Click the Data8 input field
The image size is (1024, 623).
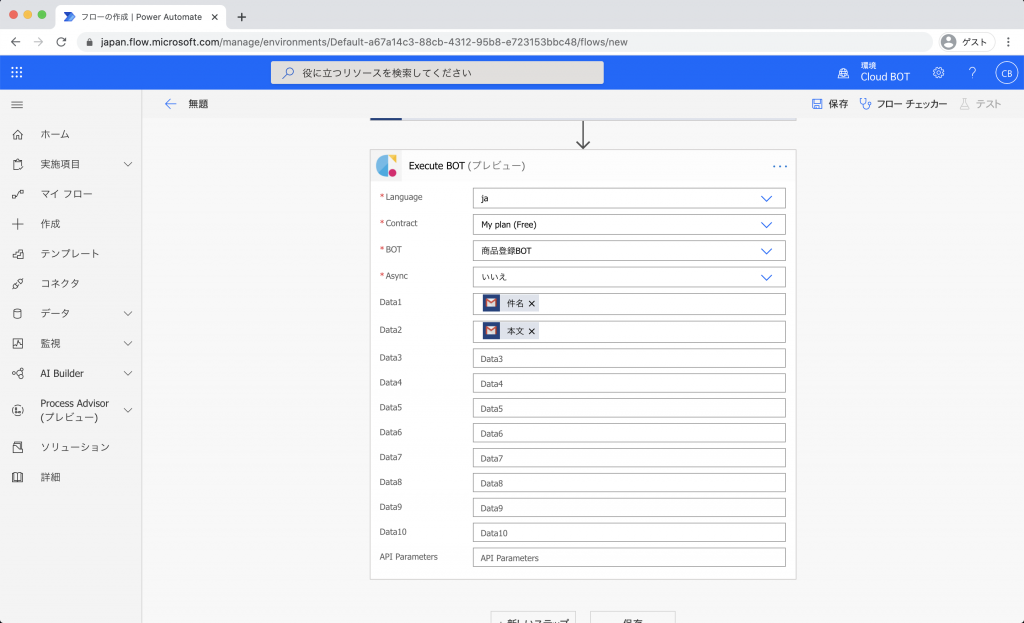pos(629,483)
